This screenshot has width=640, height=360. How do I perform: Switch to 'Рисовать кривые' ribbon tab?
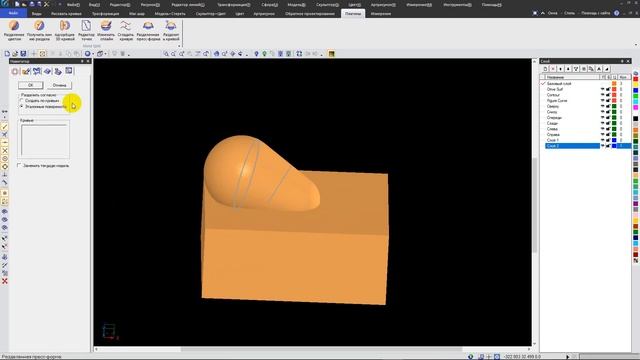(x=66, y=13)
